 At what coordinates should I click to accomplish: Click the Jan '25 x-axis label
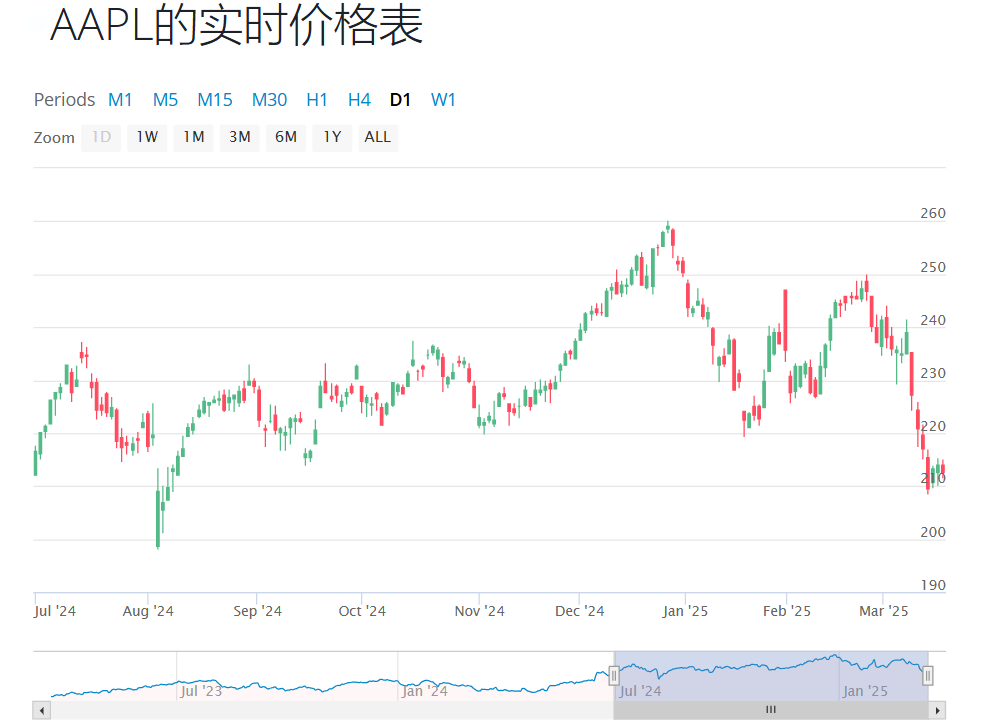[x=685, y=611]
